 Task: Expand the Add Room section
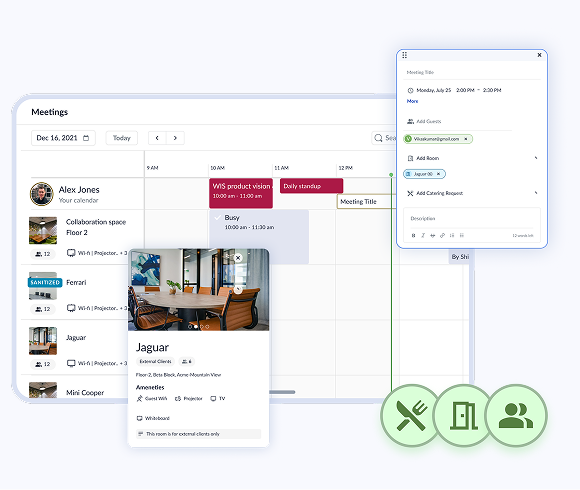(536, 158)
